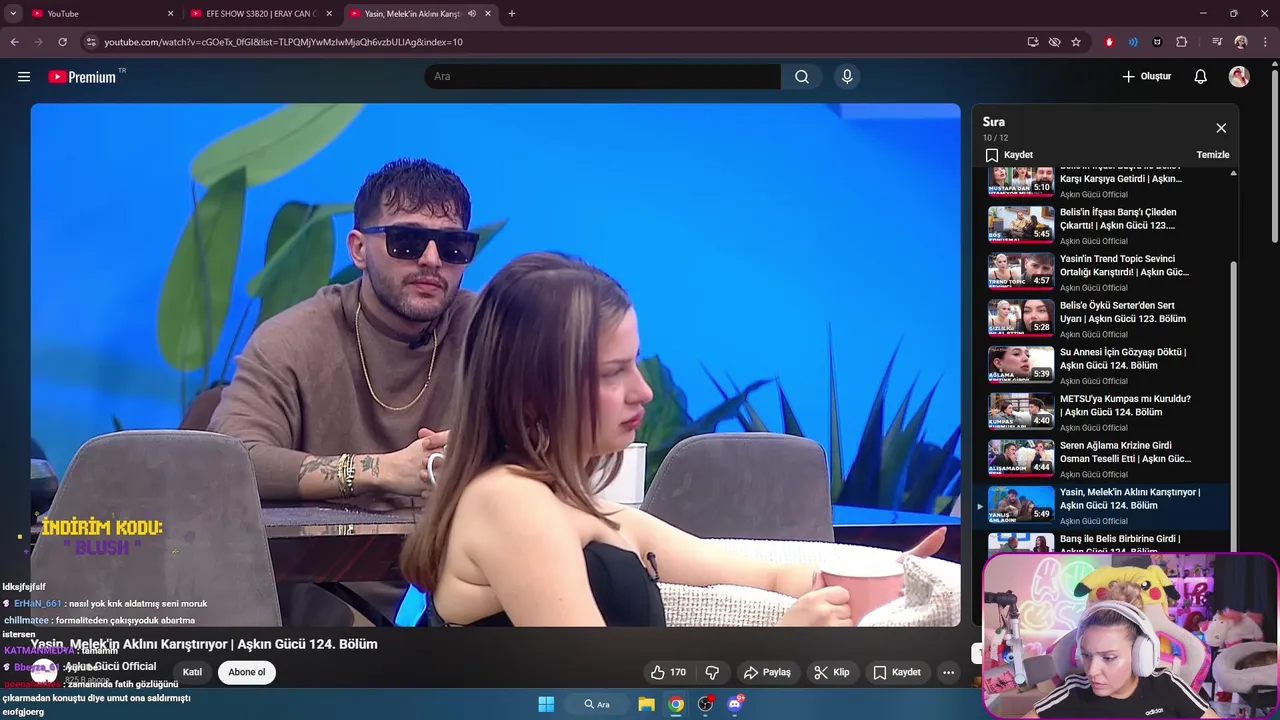Click the 4:57 duration thumbnail in the queue
This screenshot has width=1280, height=720.
[1021, 271]
